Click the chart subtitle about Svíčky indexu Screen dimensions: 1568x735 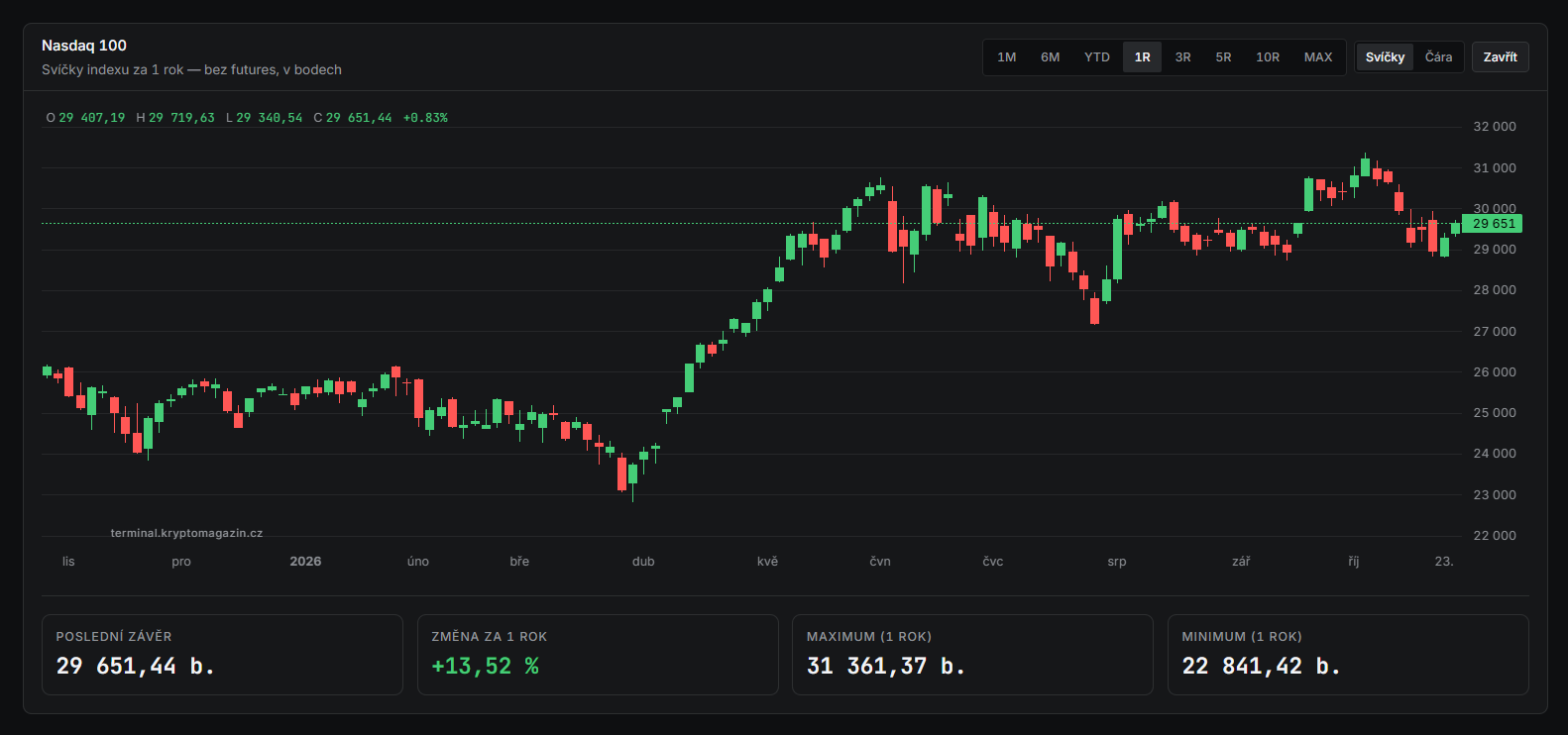(191, 70)
